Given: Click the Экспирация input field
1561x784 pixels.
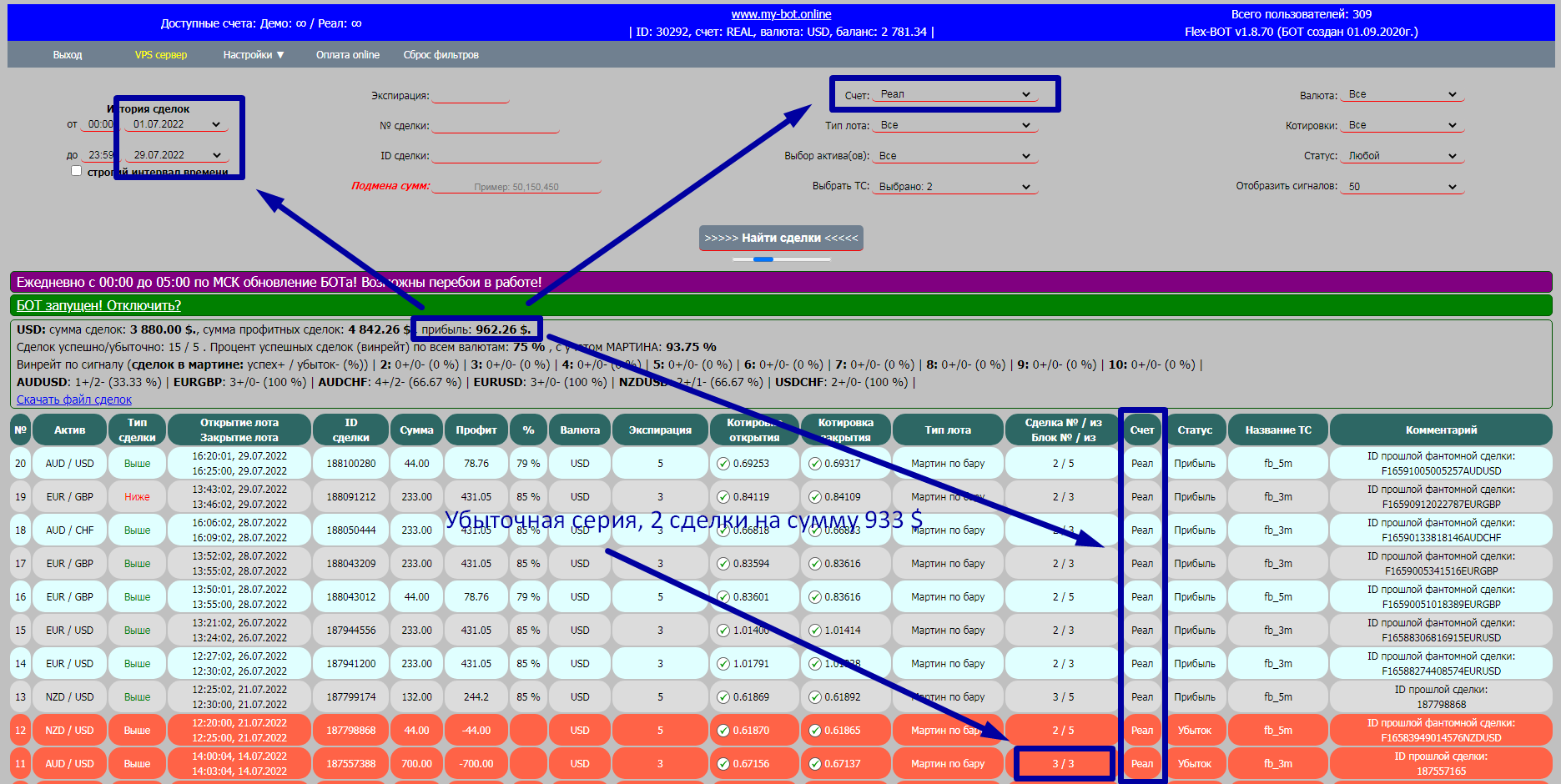Looking at the screenshot, I should [x=471, y=95].
